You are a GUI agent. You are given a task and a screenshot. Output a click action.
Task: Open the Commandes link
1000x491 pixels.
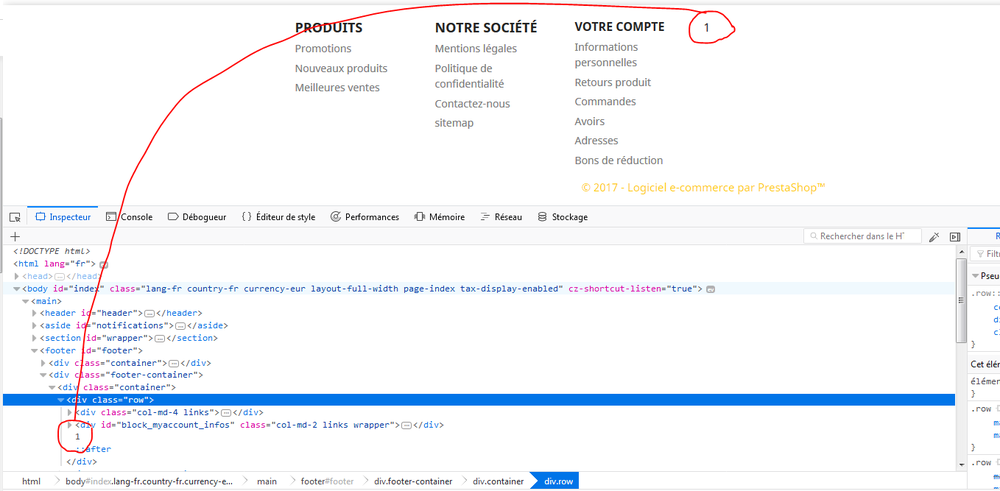605,101
